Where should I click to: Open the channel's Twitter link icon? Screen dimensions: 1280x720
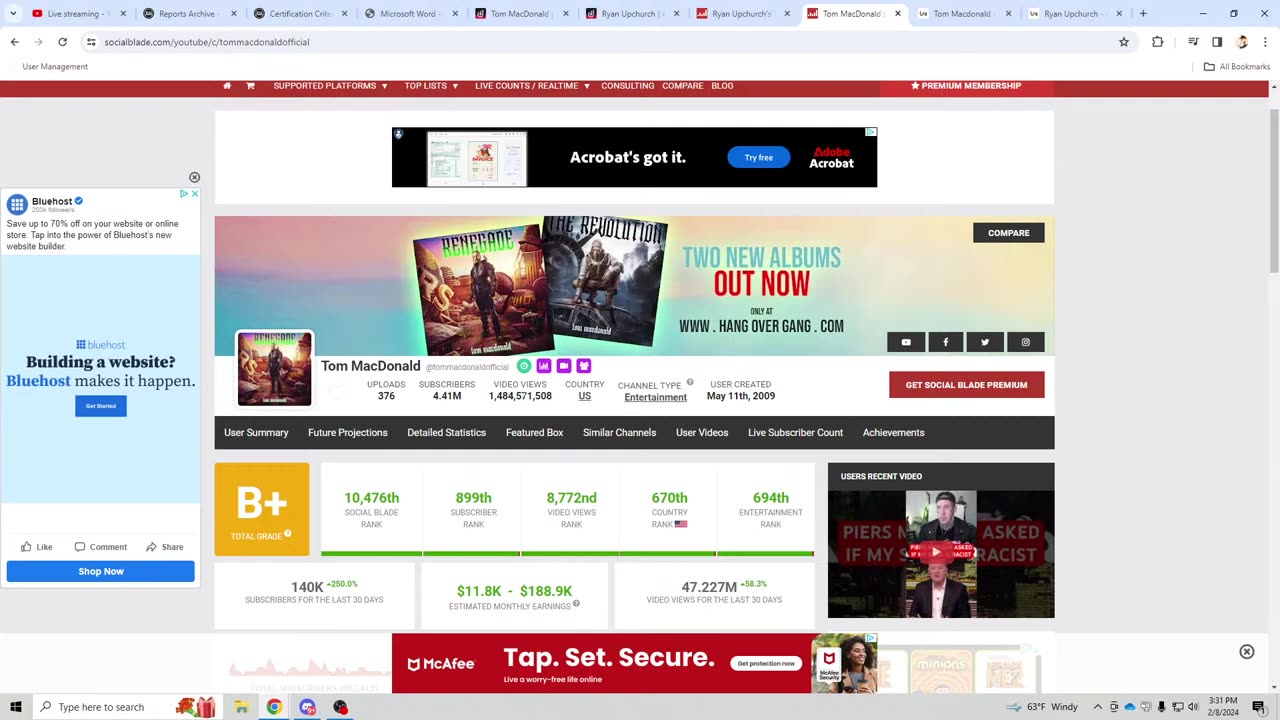[x=985, y=342]
